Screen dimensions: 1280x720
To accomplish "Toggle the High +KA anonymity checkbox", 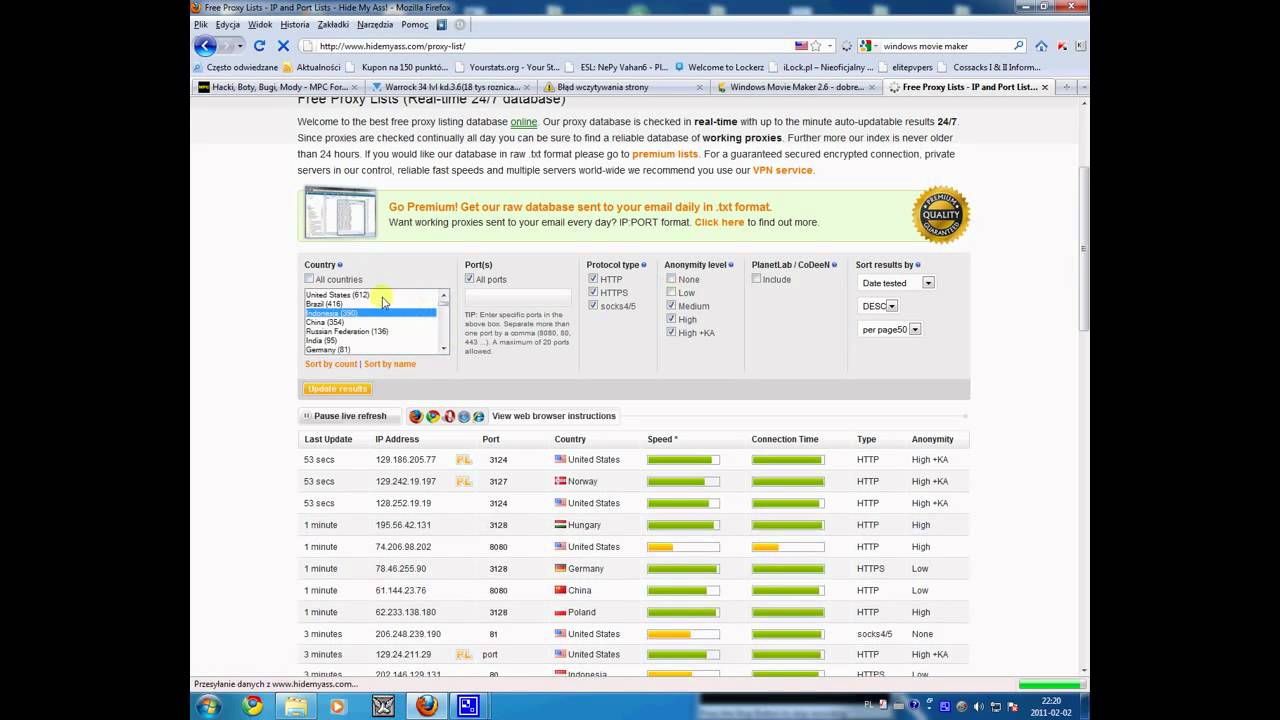I will [x=671, y=331].
